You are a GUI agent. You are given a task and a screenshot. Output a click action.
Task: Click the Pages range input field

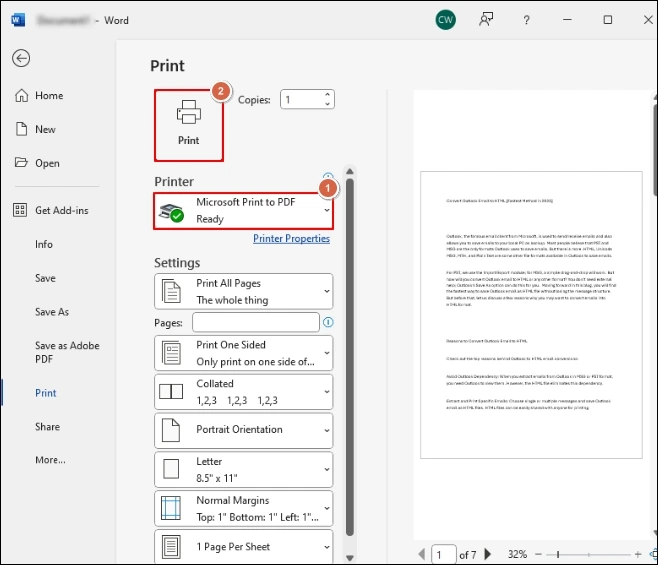pos(256,322)
